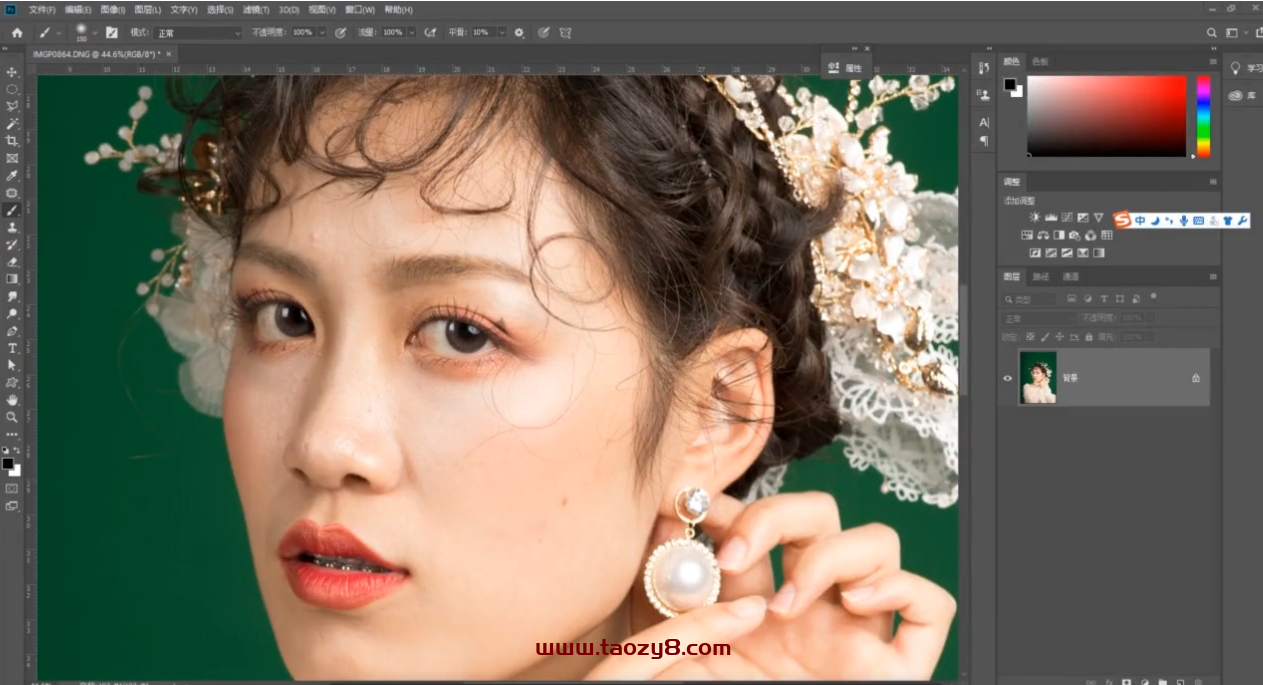Toggle pressure for opacity button
The width and height of the screenshot is (1263, 685).
coord(340,32)
